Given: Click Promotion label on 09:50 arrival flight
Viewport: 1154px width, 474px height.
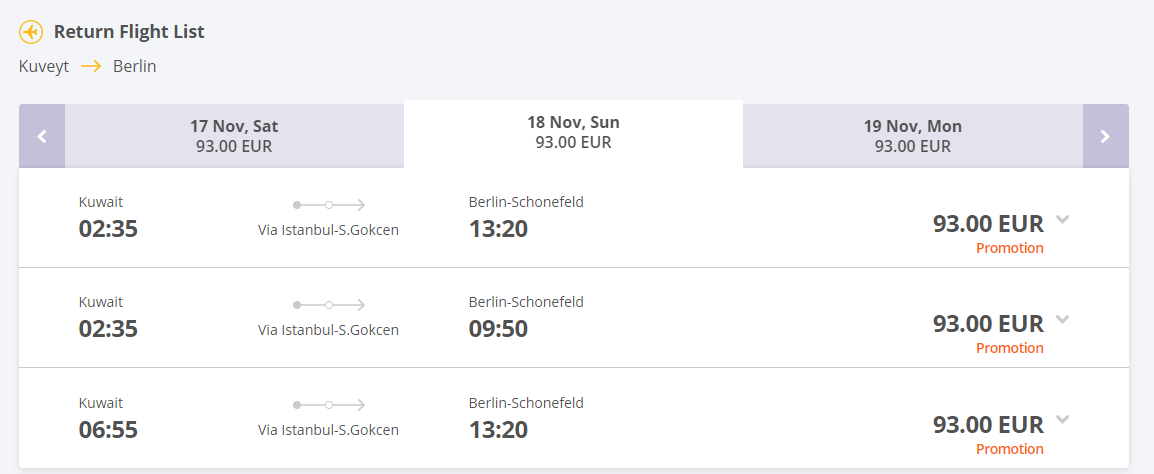Looking at the screenshot, I should pyautogui.click(x=1009, y=348).
